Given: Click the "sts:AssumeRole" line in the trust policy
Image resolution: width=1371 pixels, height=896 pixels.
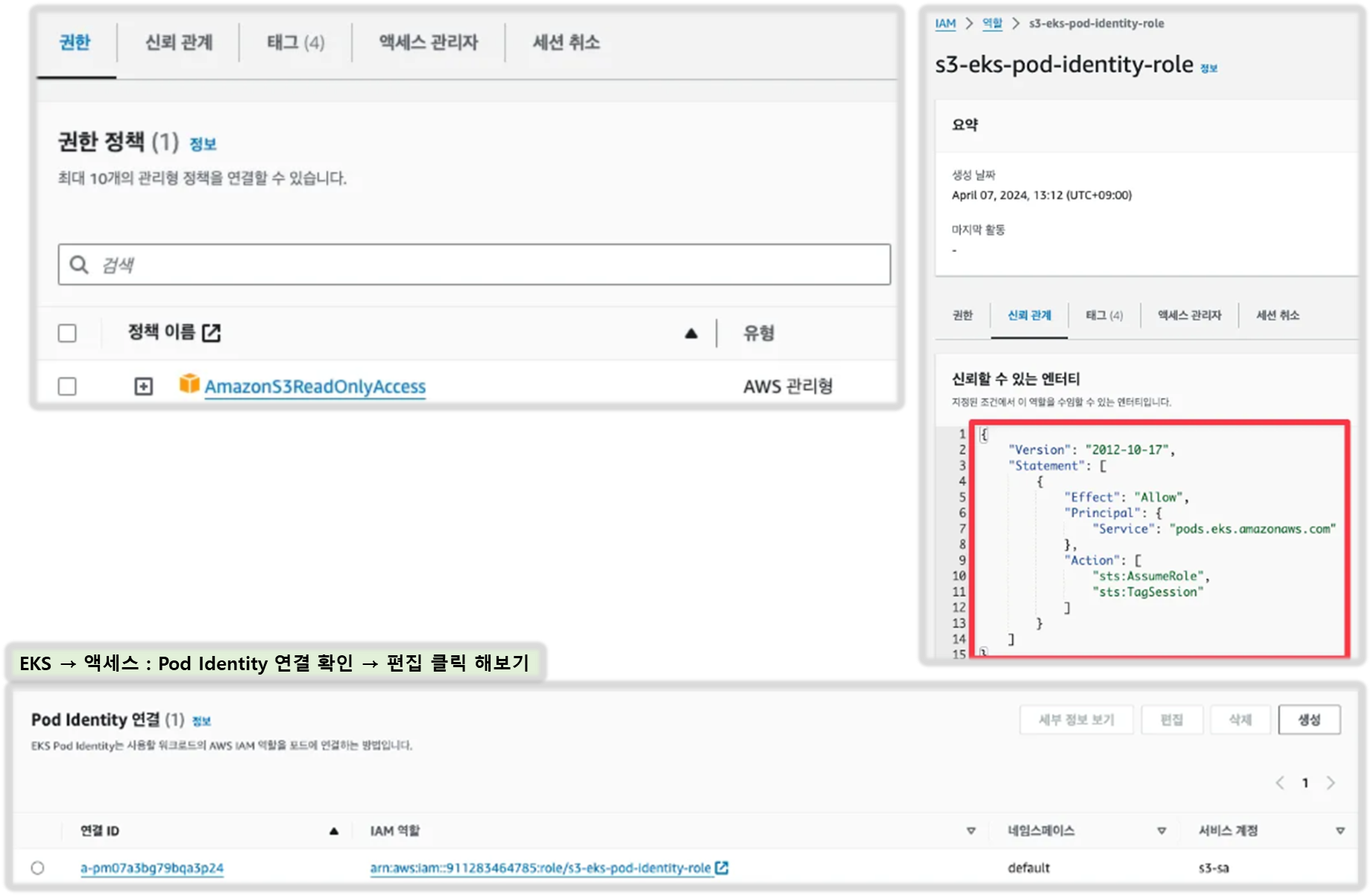Looking at the screenshot, I should click(1149, 576).
